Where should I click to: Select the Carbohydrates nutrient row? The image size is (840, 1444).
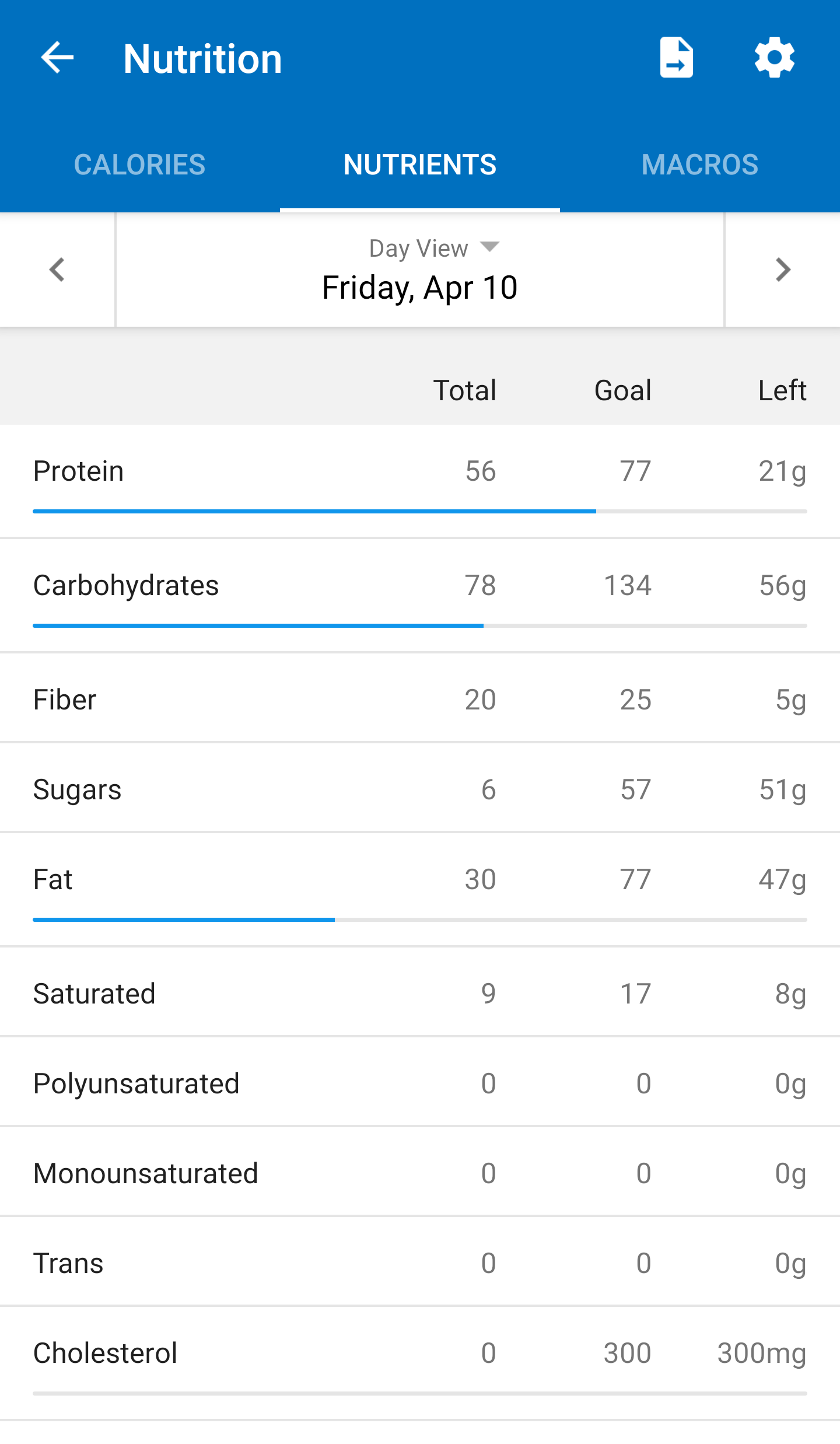419,586
